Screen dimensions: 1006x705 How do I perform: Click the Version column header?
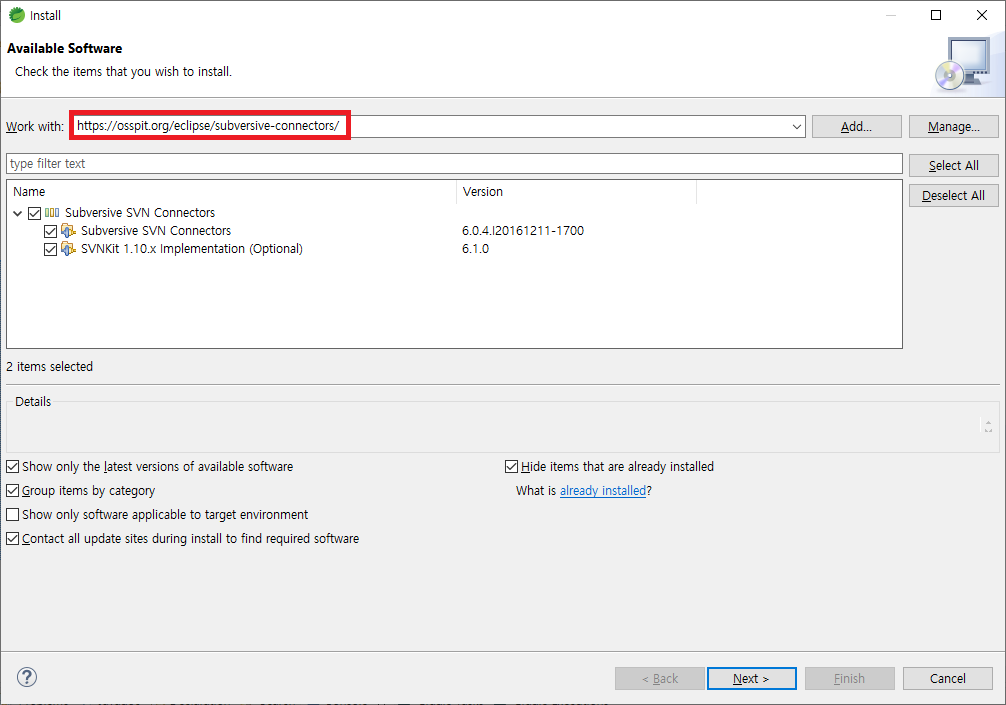coord(576,191)
